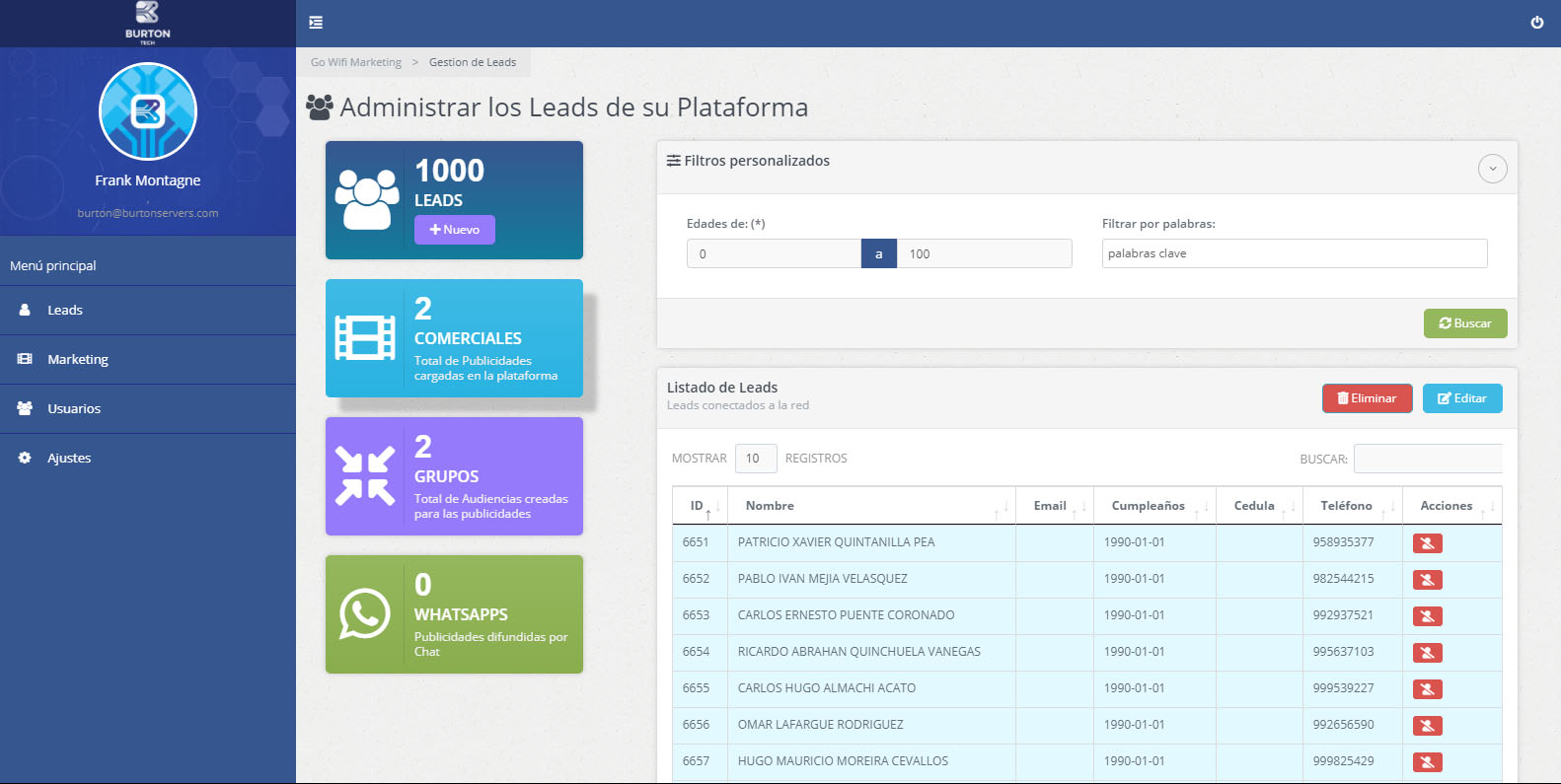Click the power logout icon
Viewport: 1561px width, 784px height.
tap(1536, 23)
